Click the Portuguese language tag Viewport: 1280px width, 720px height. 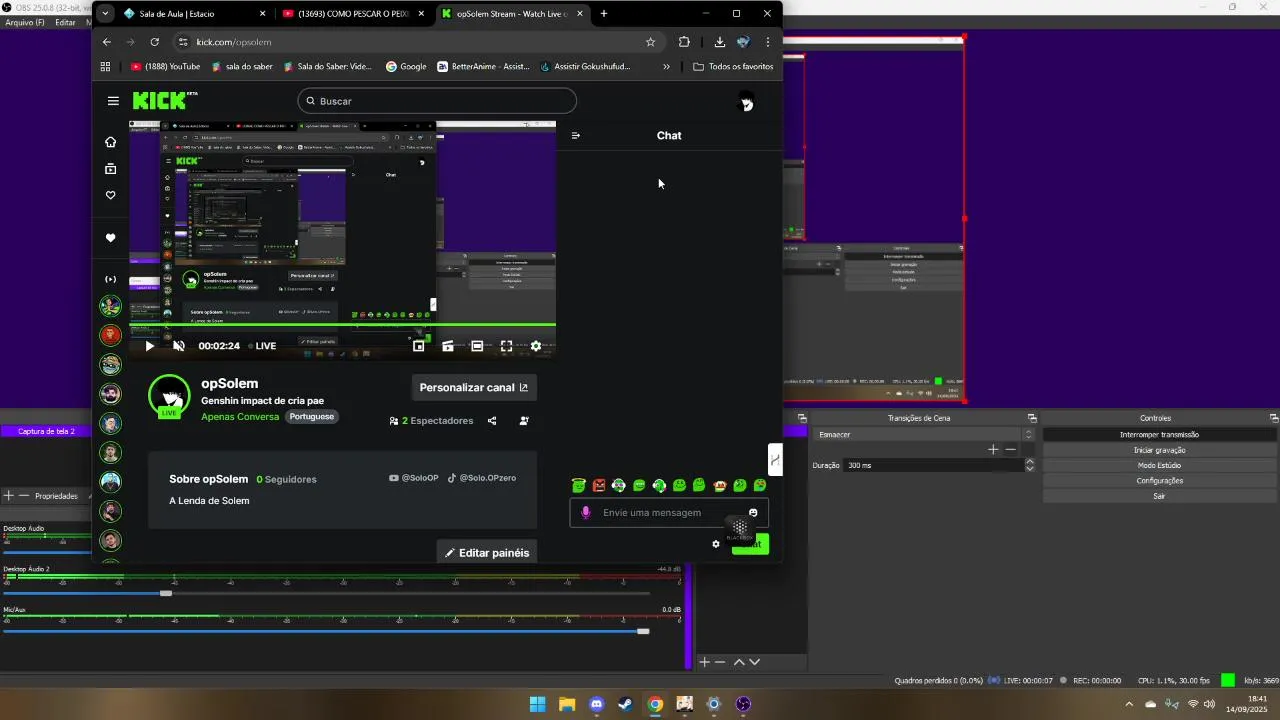[312, 416]
